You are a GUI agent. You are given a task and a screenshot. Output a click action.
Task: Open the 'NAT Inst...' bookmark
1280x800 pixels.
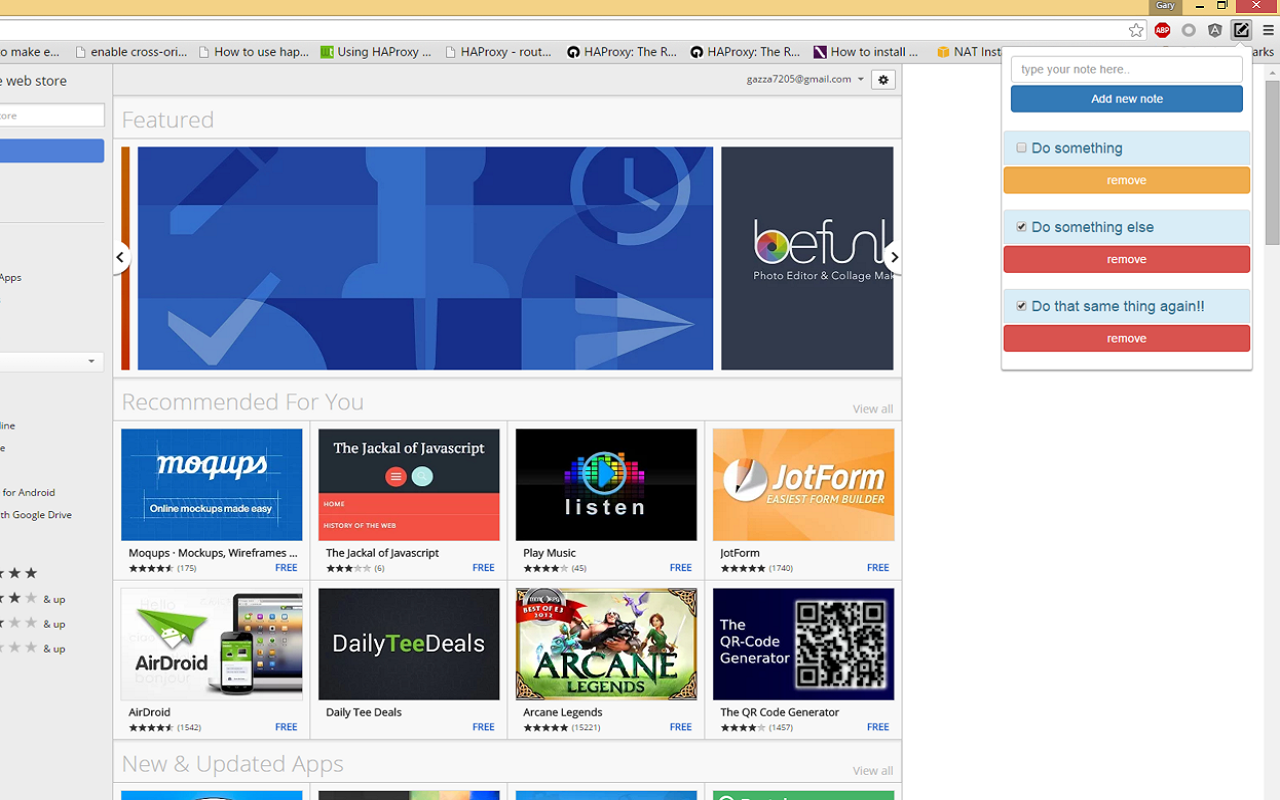click(969, 52)
